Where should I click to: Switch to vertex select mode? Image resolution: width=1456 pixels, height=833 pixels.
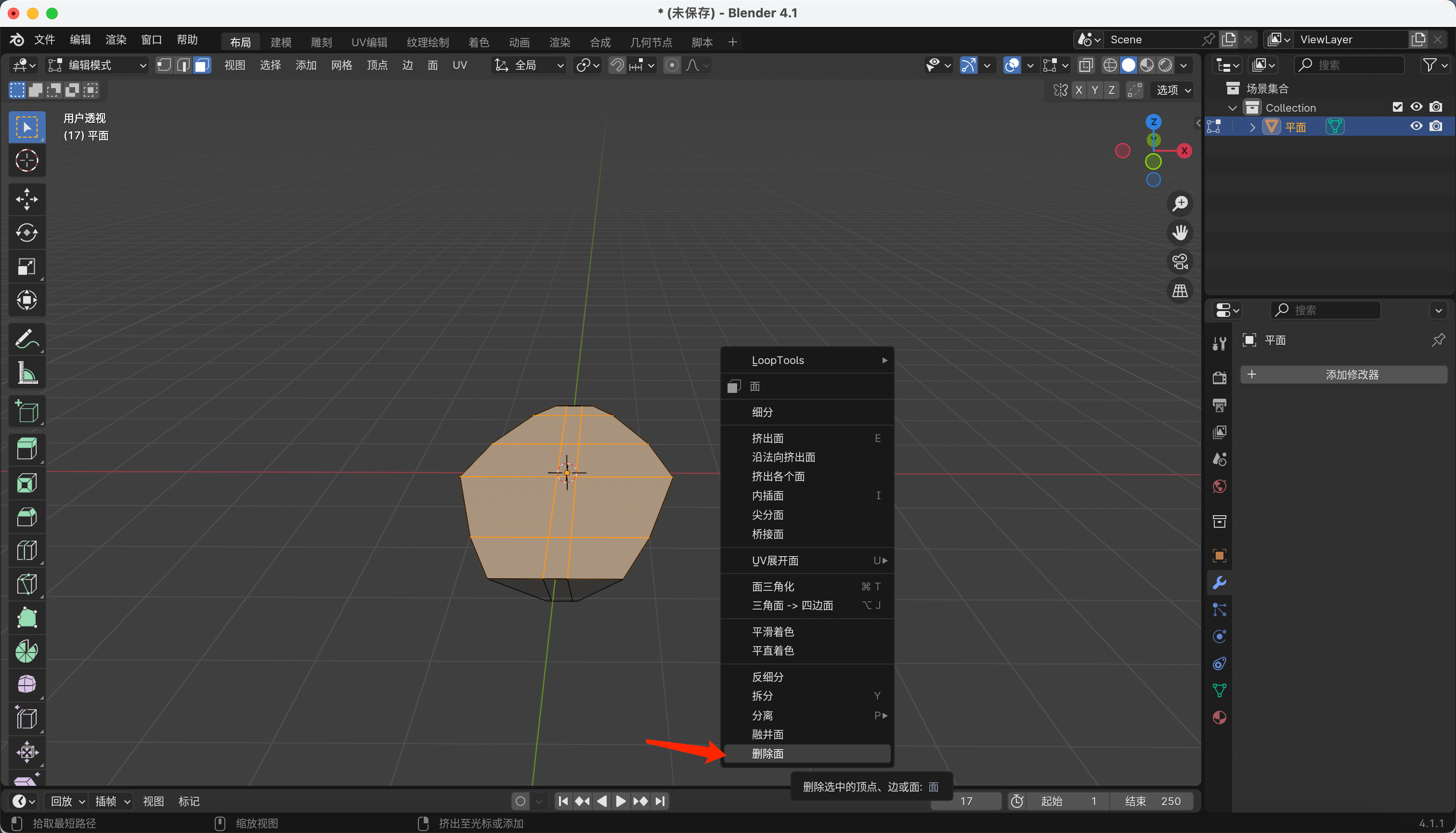point(164,65)
